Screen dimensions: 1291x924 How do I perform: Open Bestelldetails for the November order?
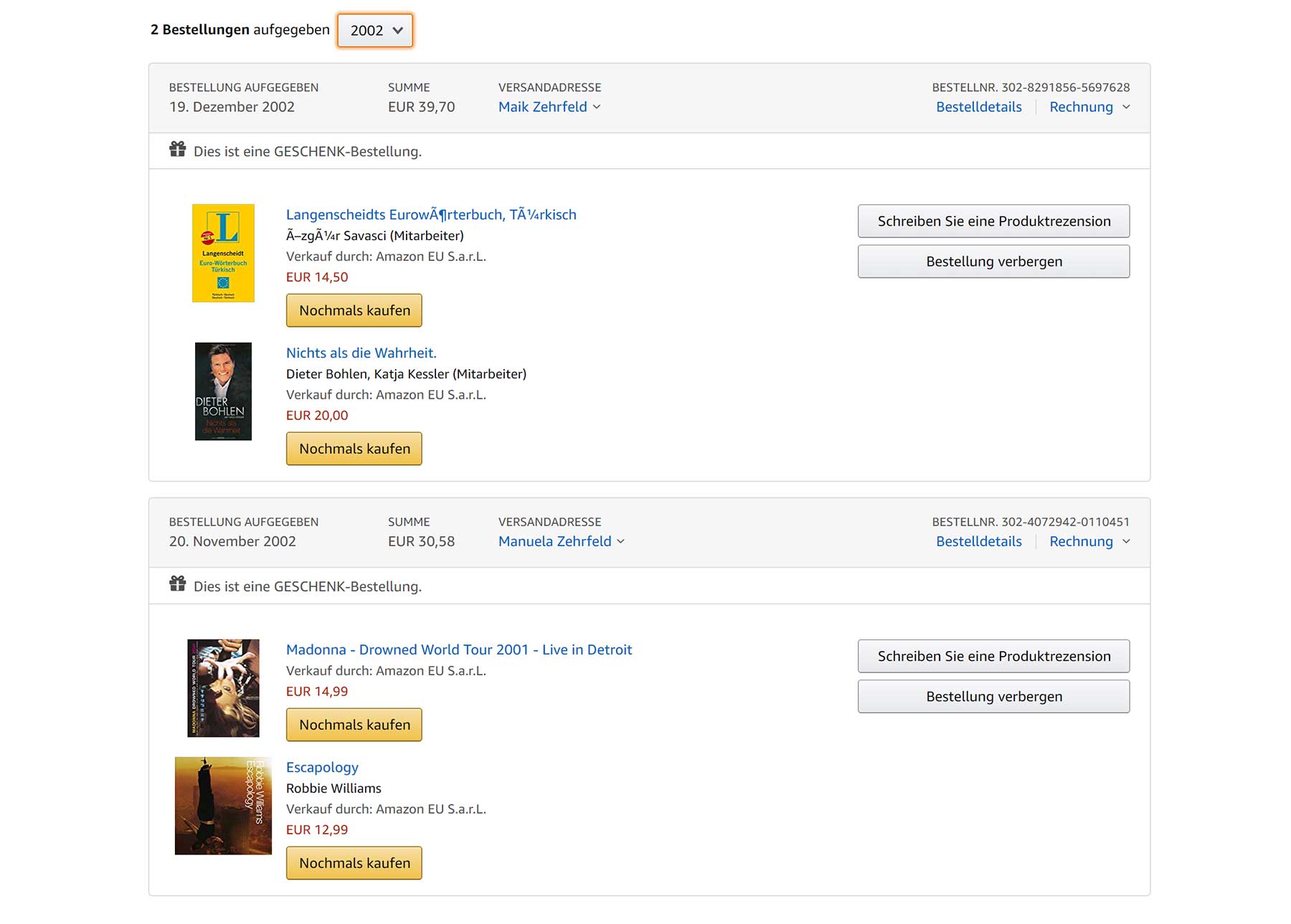(978, 541)
